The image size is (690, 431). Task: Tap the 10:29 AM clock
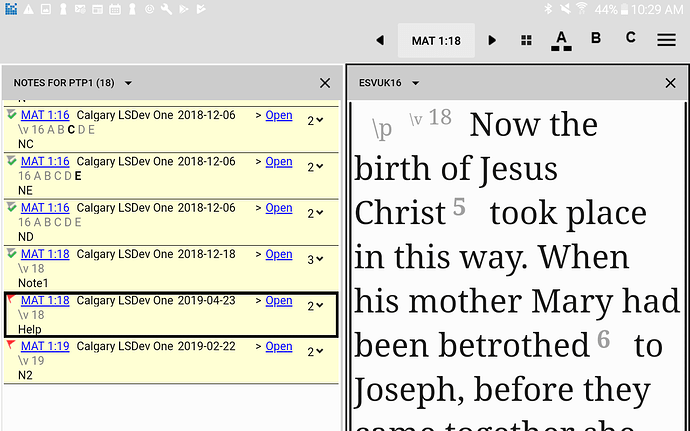pos(657,9)
